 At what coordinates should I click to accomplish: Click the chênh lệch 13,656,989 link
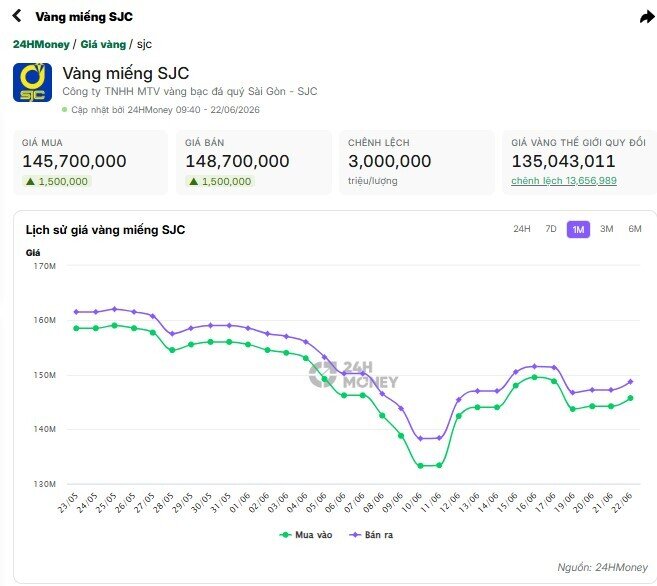click(564, 181)
